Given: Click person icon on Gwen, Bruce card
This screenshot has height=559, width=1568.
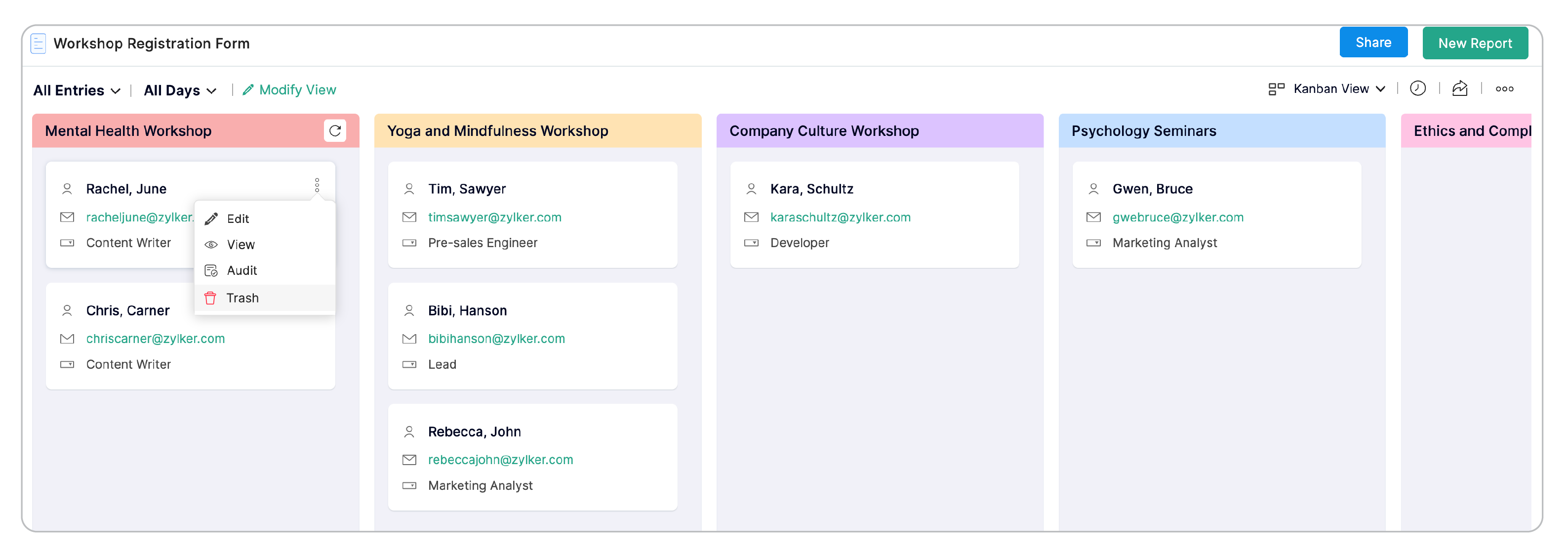Looking at the screenshot, I should 1093,189.
